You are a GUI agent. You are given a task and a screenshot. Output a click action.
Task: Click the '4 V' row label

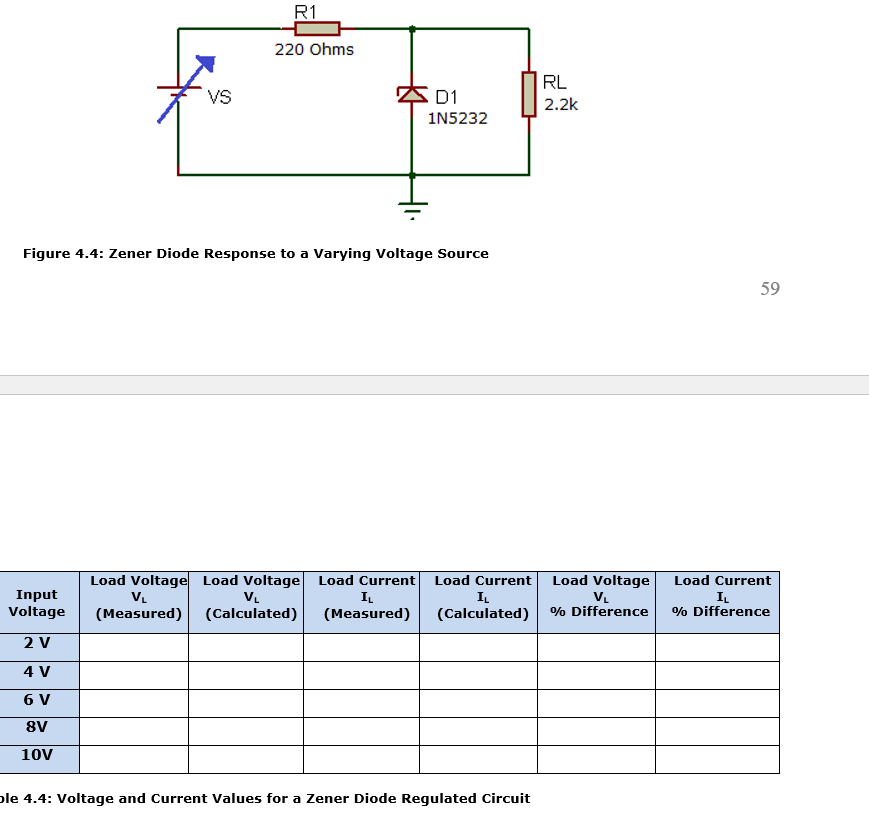point(37,672)
